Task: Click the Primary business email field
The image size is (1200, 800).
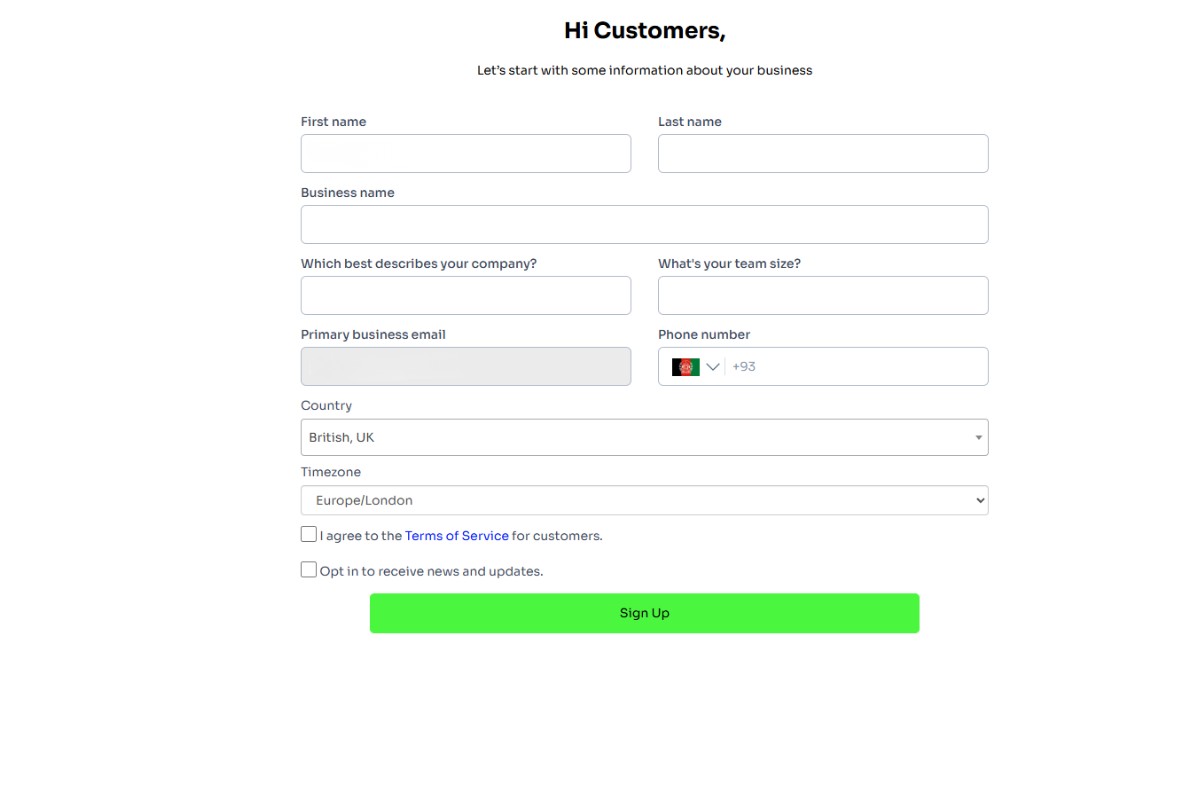Action: click(x=465, y=366)
